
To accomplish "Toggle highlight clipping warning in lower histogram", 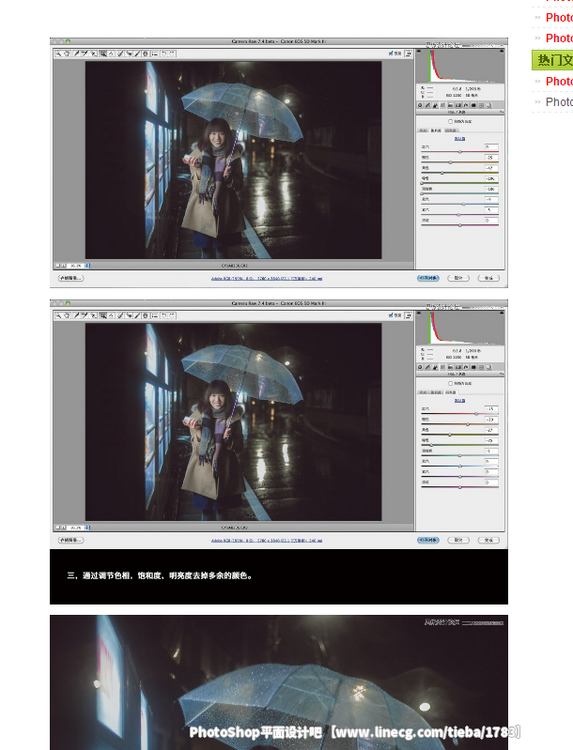I will click(x=501, y=313).
